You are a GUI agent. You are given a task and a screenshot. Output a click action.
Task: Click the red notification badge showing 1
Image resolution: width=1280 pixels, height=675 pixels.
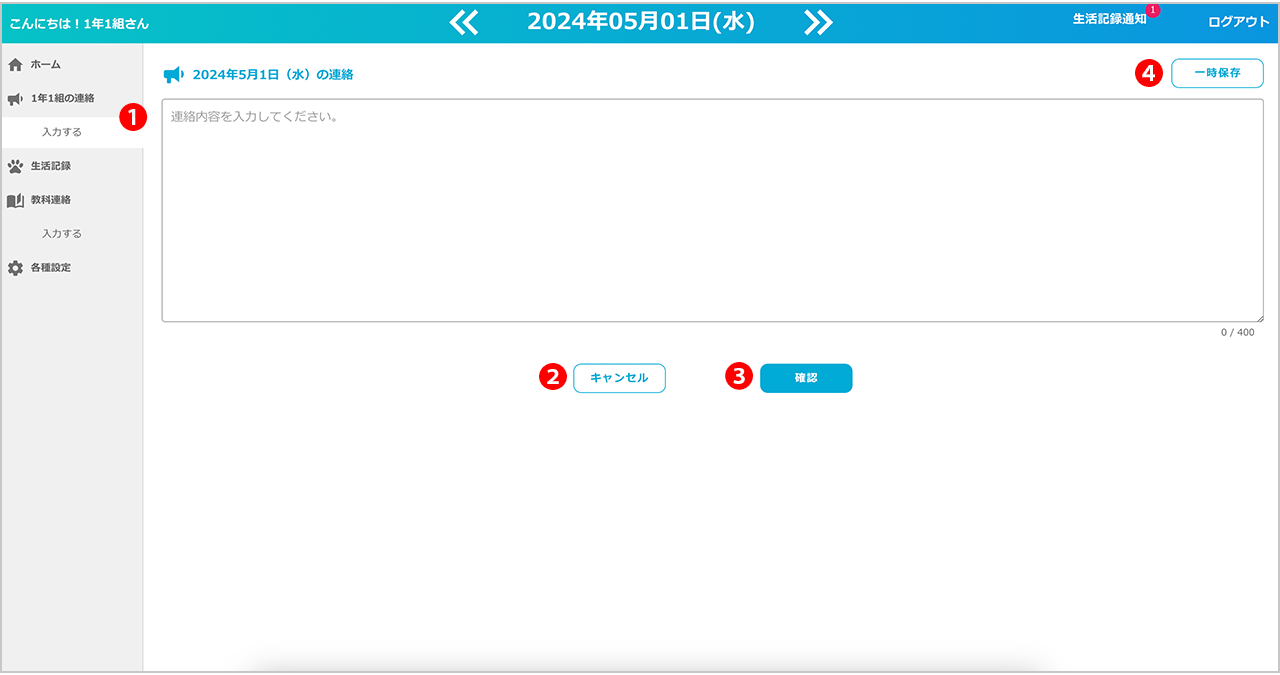pos(1152,10)
